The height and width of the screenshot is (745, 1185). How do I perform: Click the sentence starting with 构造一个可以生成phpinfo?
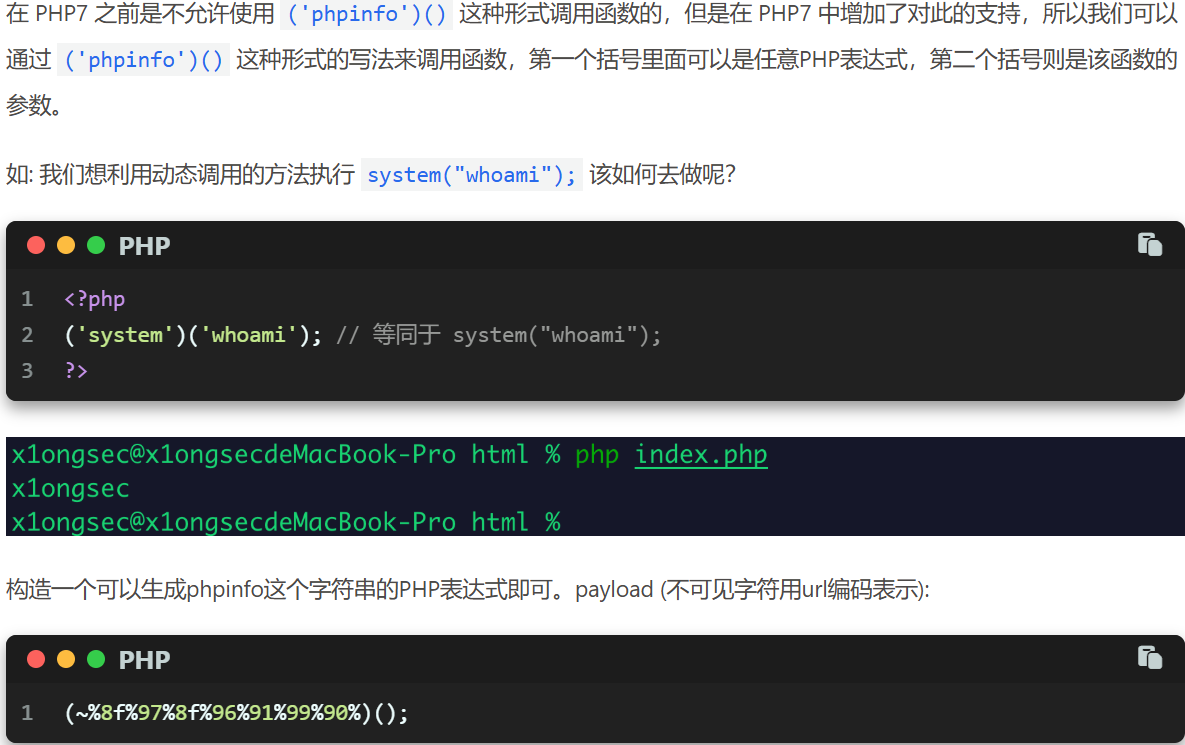468,589
